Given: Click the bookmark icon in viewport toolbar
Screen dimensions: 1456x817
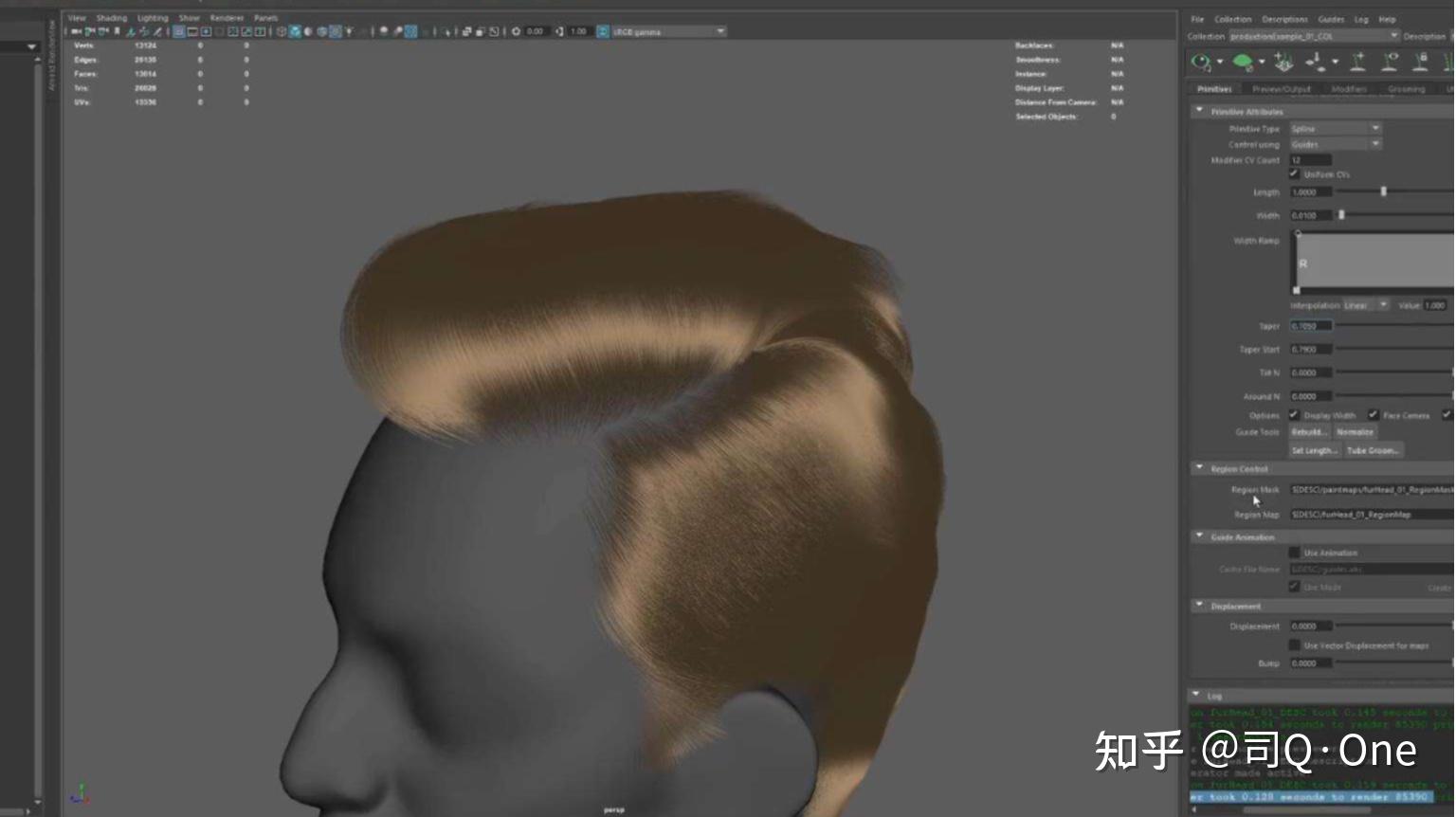Looking at the screenshot, I should 117,31.
